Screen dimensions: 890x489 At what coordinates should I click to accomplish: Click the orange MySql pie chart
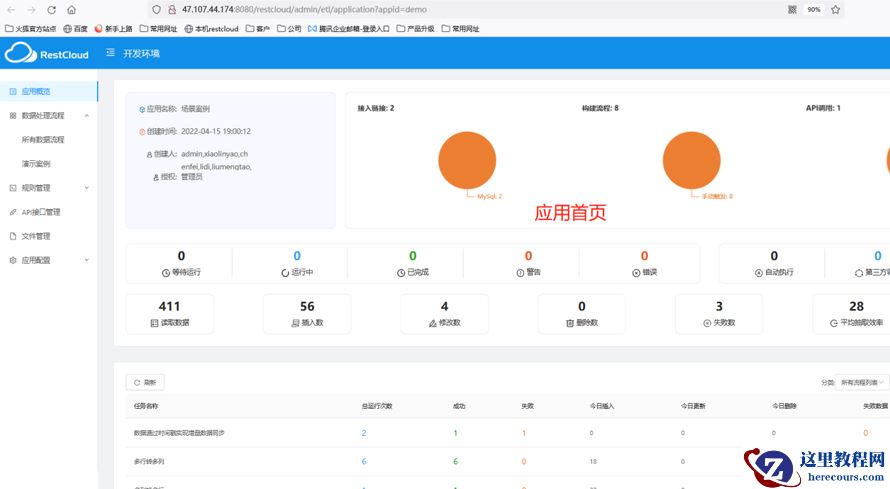click(467, 160)
